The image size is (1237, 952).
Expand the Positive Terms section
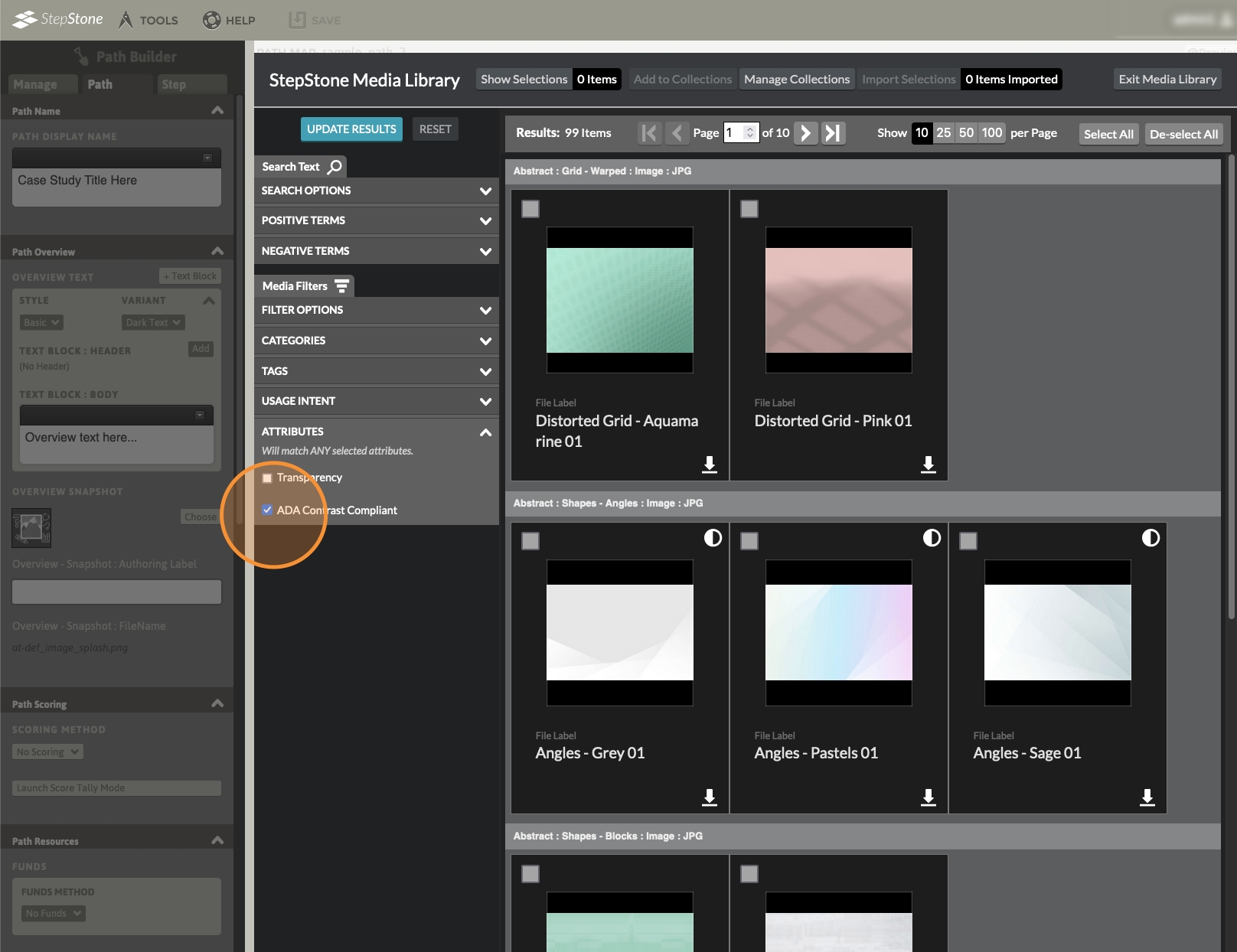click(377, 220)
